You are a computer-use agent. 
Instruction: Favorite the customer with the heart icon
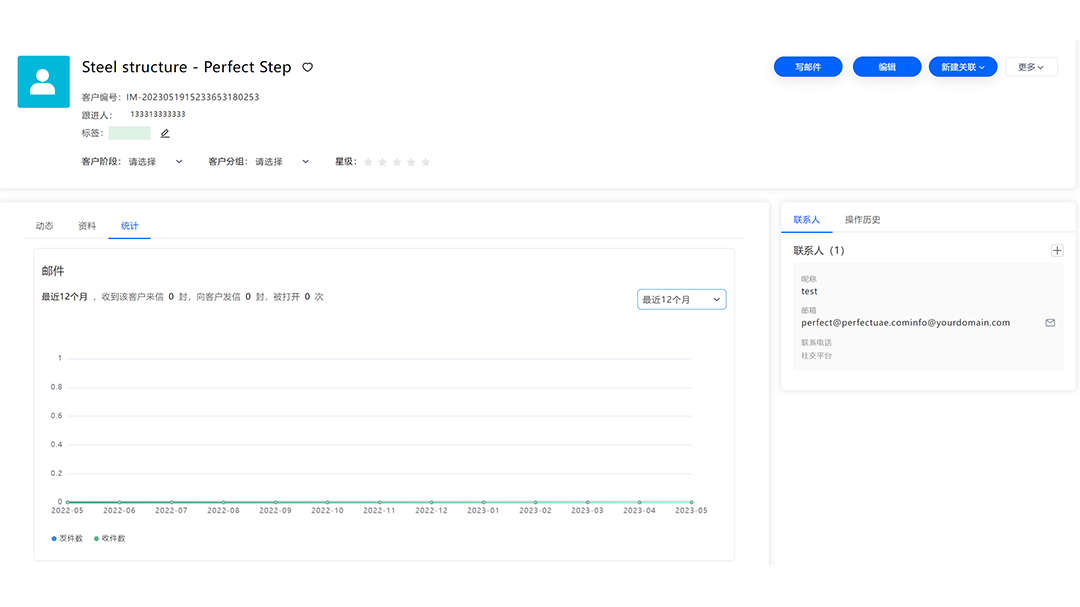(x=308, y=67)
